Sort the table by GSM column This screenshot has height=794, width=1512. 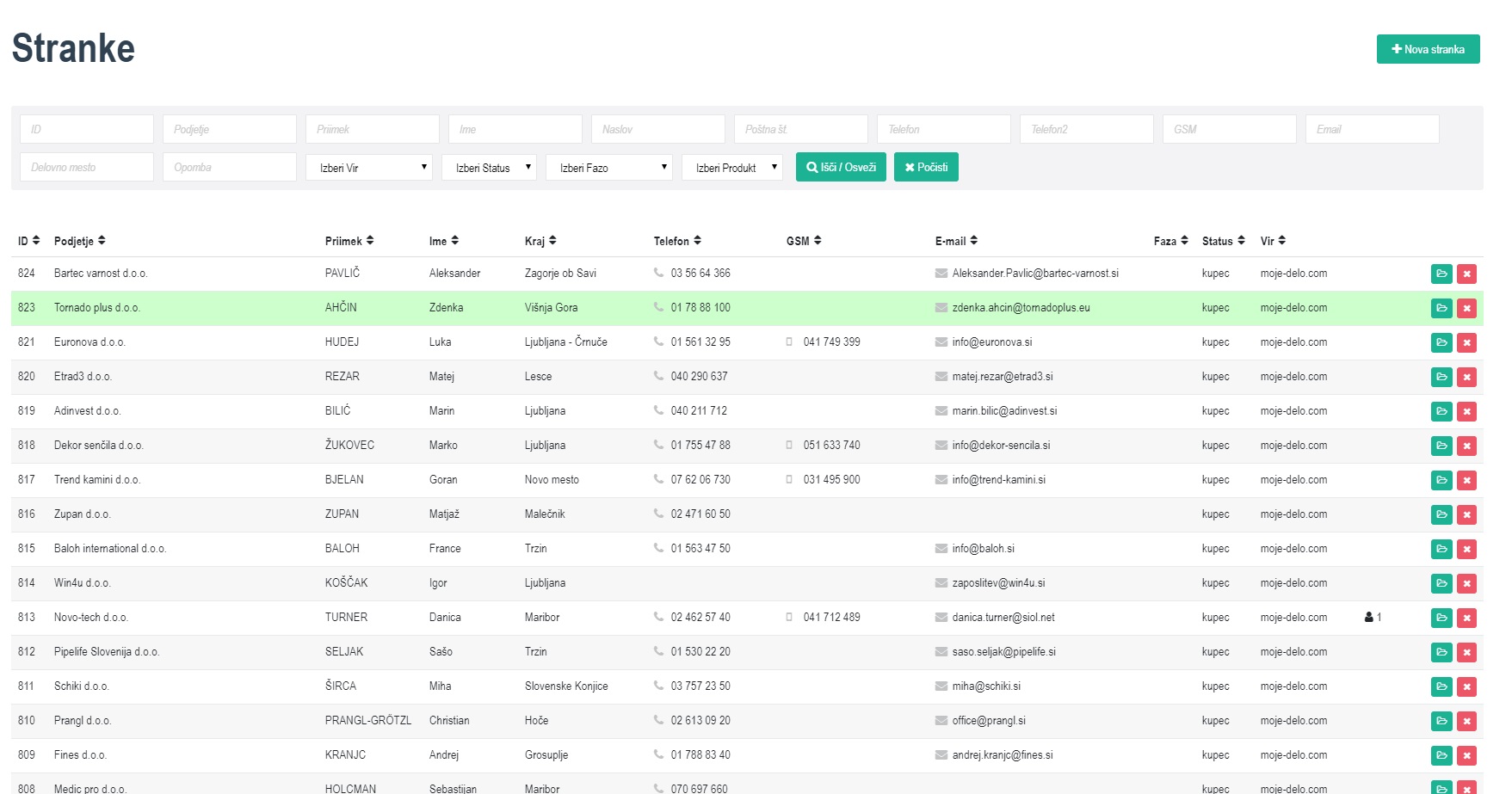coord(804,241)
